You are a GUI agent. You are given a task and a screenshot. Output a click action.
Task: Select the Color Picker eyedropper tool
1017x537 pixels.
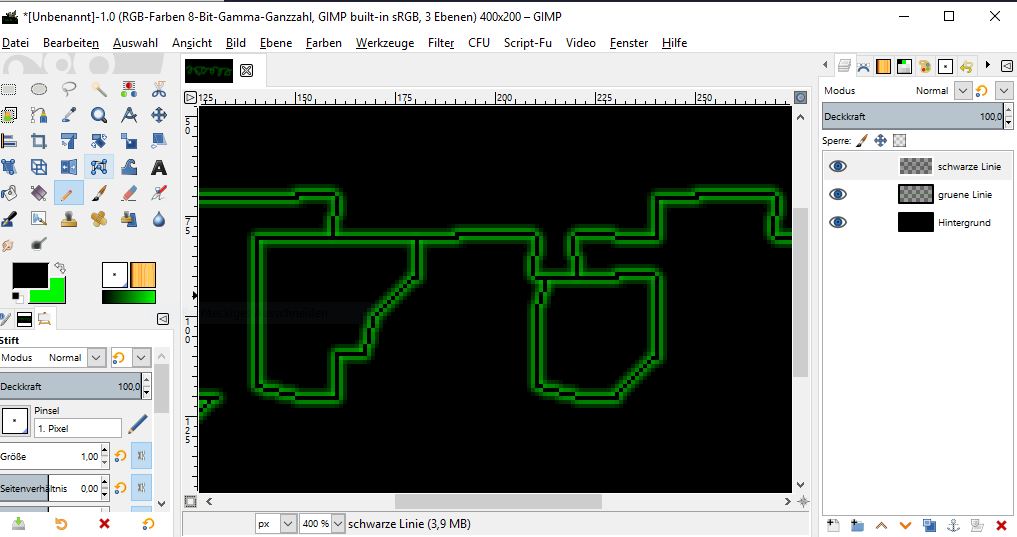69,115
